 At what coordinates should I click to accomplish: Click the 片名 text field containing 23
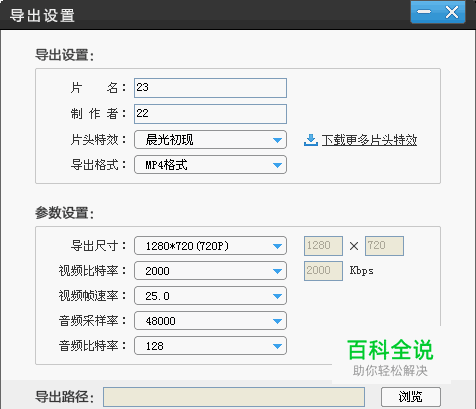tap(210, 88)
